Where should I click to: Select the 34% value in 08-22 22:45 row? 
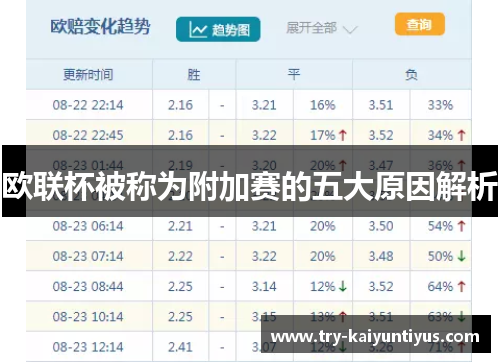pos(440,135)
